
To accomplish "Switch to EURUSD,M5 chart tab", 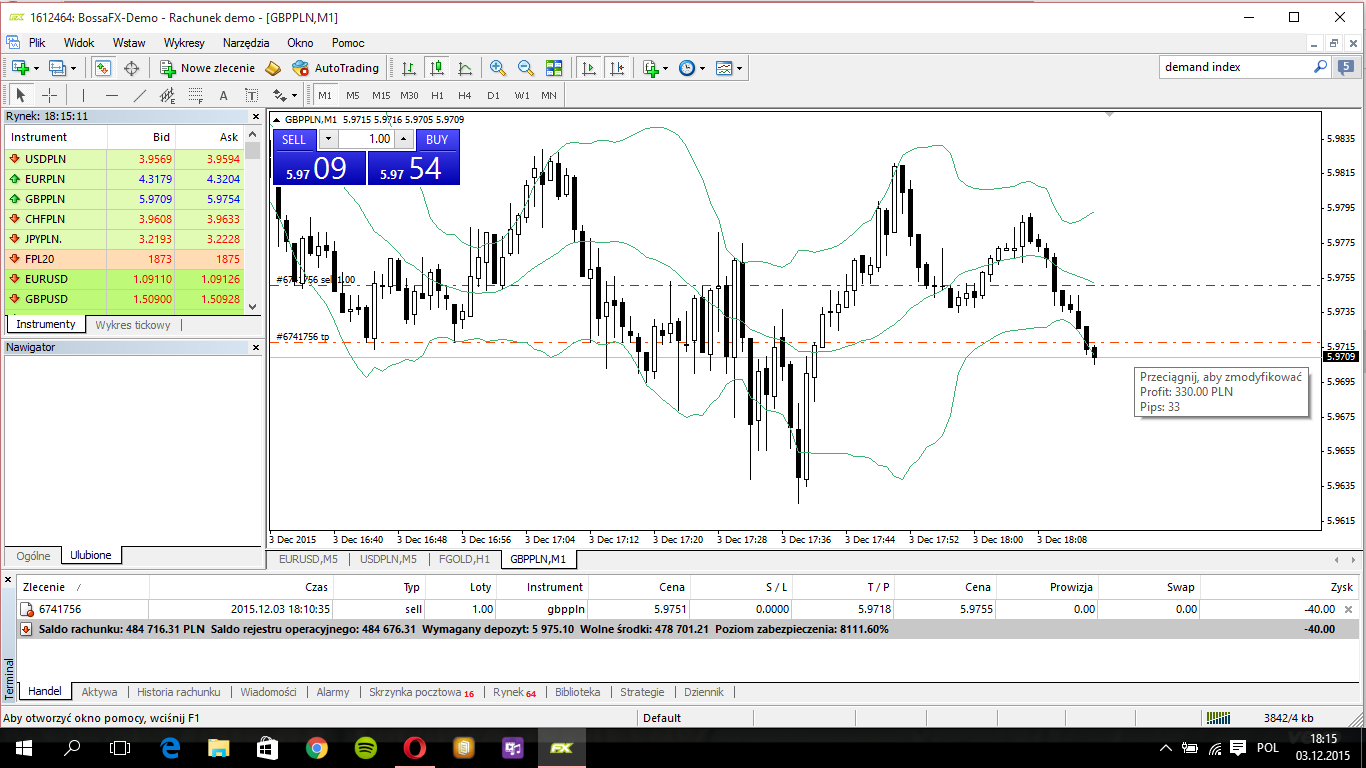I will point(308,559).
